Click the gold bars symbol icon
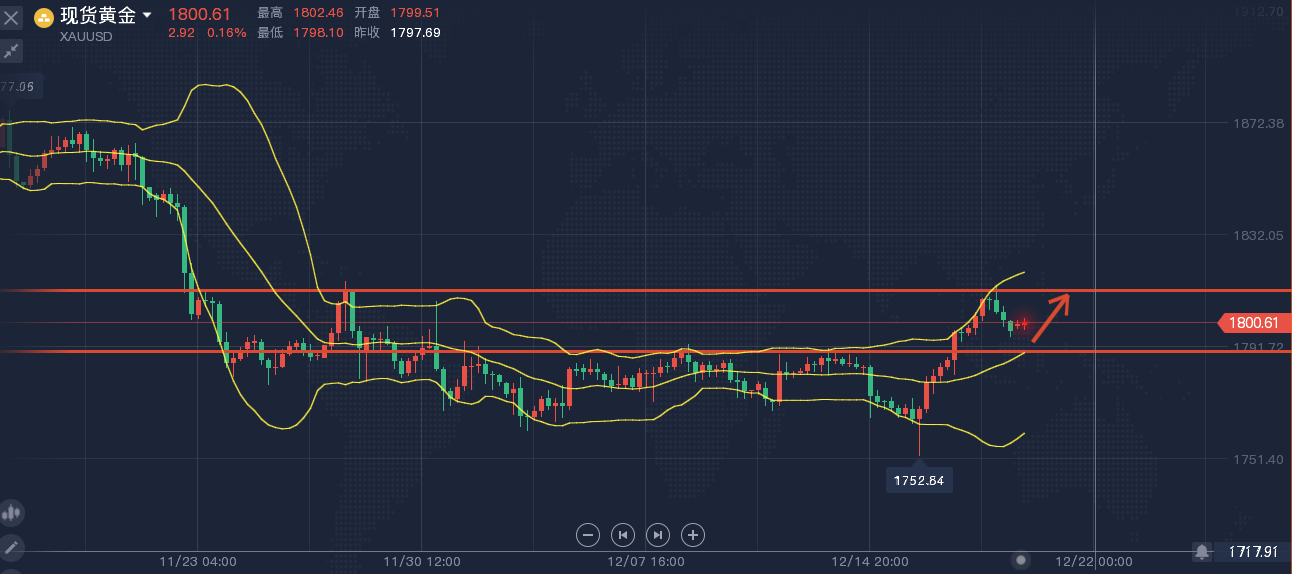This screenshot has height=574, width=1292. (x=44, y=17)
